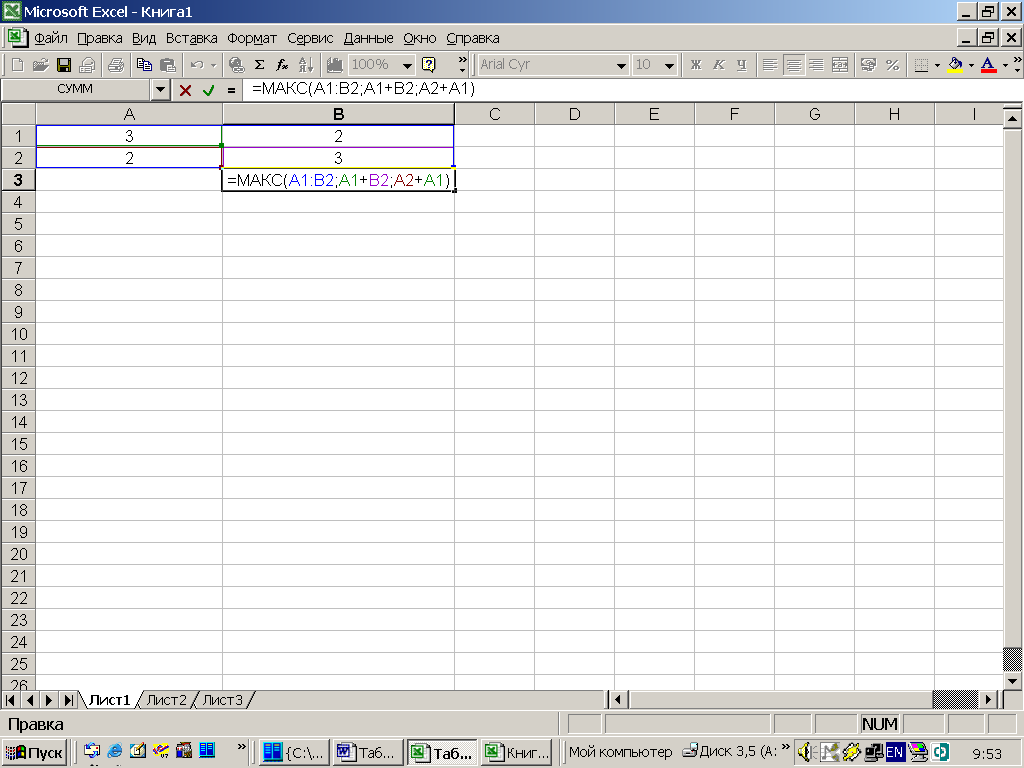Screen dimensions: 1024x768
Task: Toggle the Center alignment button
Action: tap(793, 65)
